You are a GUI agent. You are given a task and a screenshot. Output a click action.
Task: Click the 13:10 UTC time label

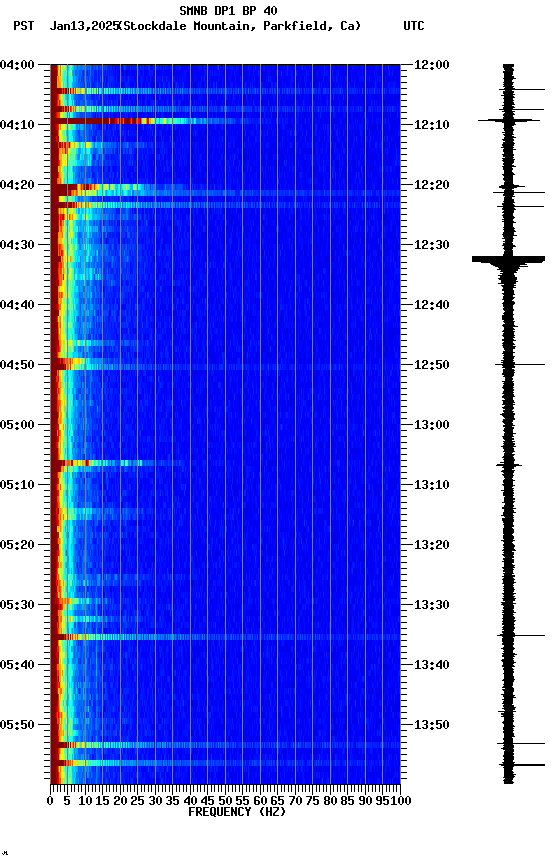click(x=432, y=485)
